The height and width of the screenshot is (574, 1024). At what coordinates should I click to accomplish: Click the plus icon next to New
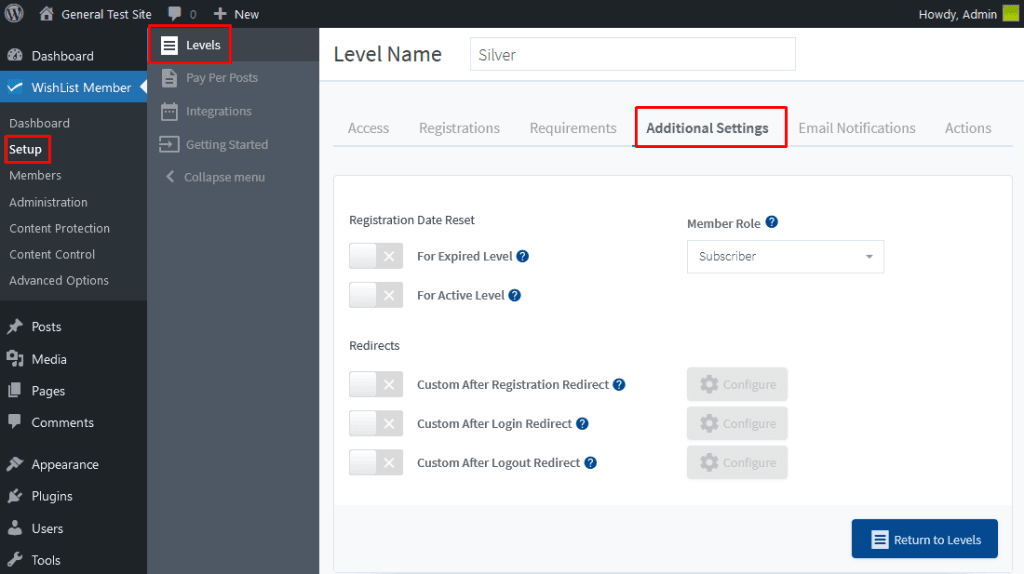coord(220,14)
